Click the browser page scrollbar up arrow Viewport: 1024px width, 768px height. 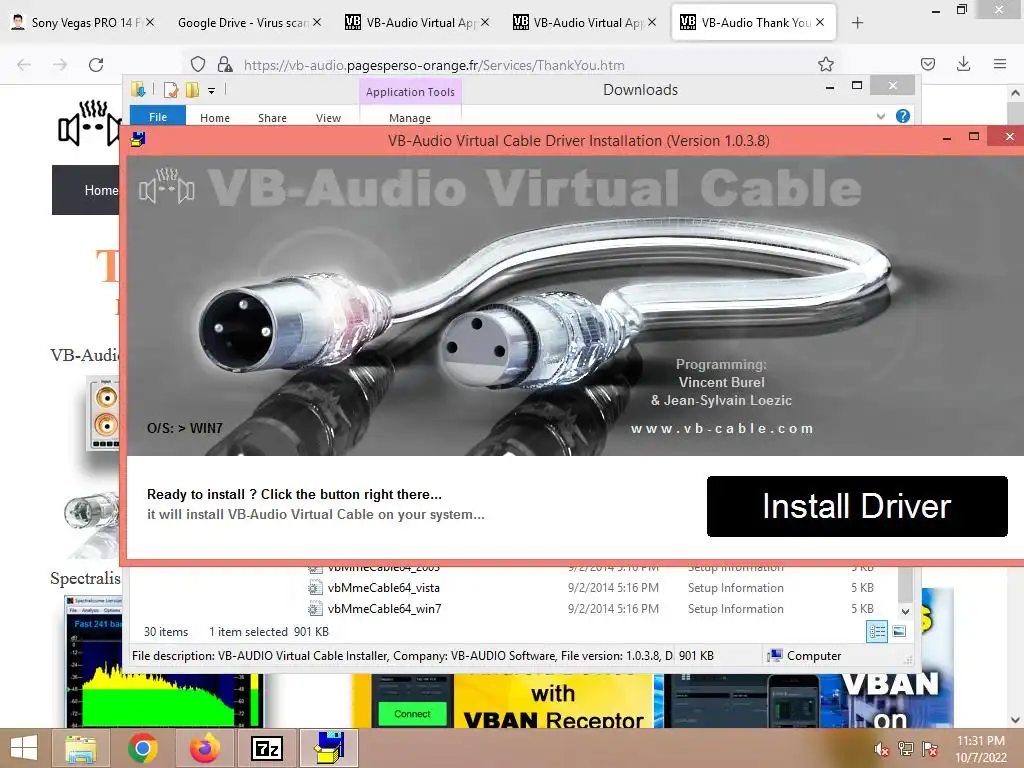(x=1015, y=93)
